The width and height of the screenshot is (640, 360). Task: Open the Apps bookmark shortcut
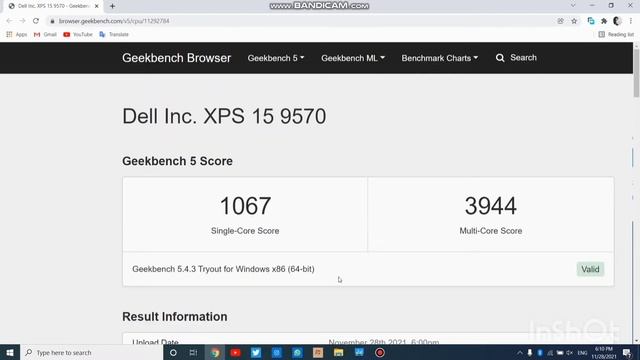coord(17,35)
